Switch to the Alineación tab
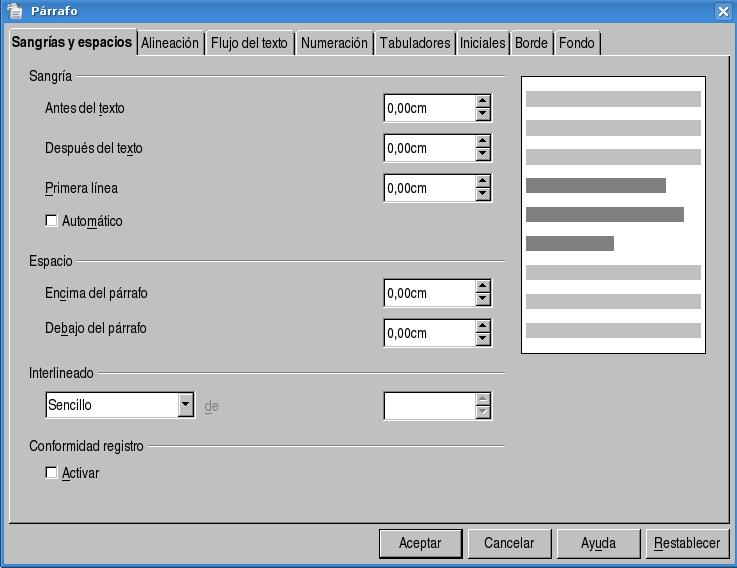Viewport: 737px width, 568px height. point(170,43)
